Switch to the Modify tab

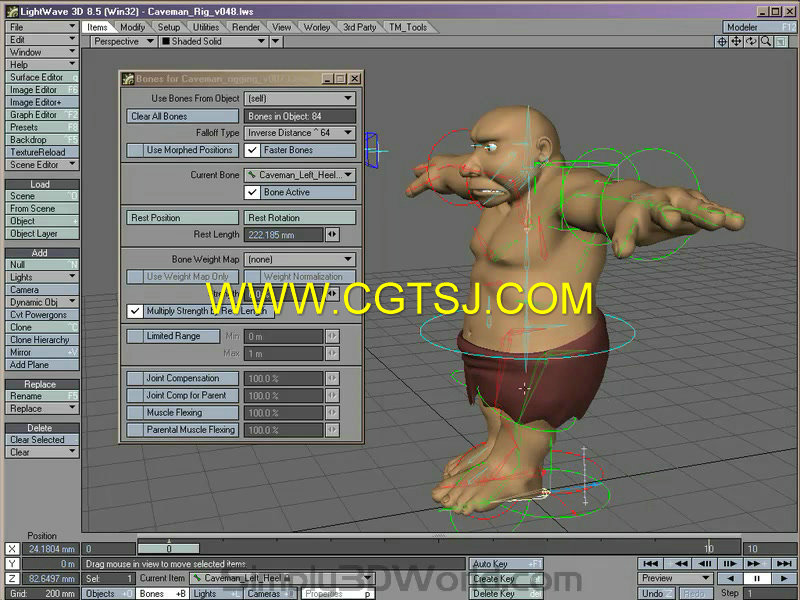[133, 27]
